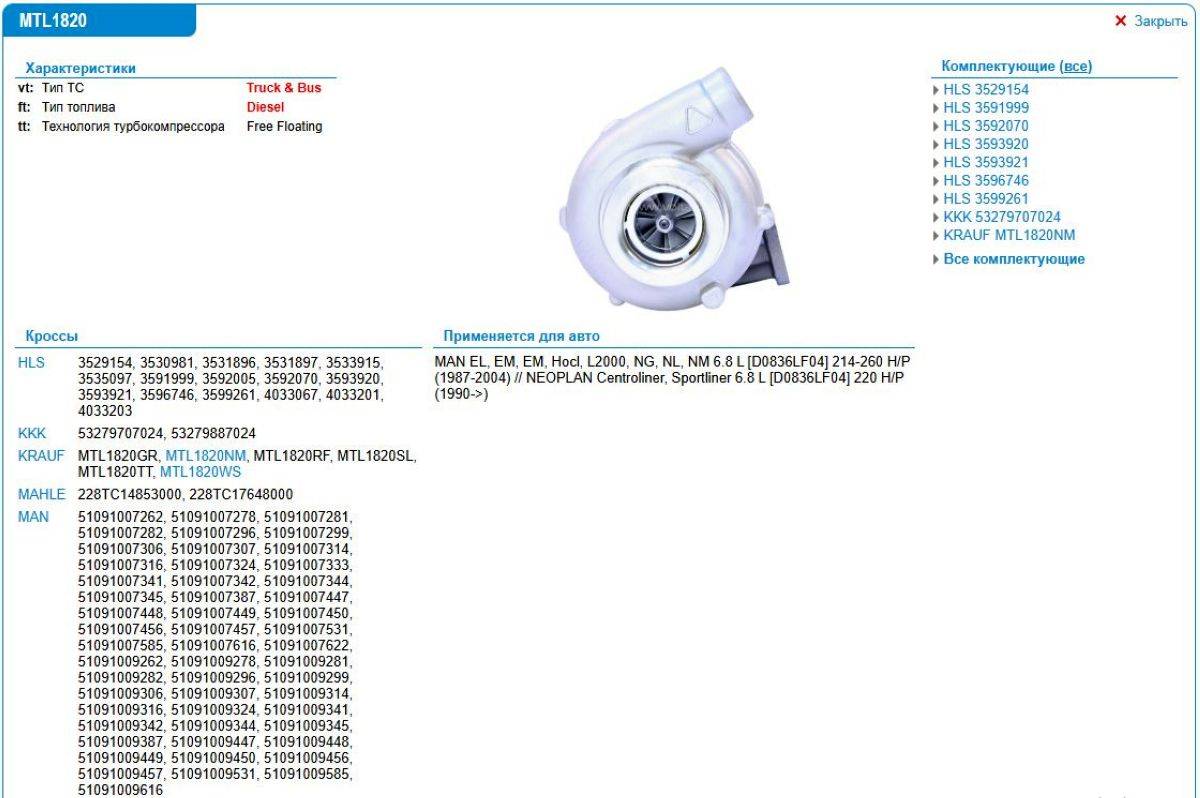
Task: Click the 'все' link in Комплектующие header
Action: click(1075, 67)
